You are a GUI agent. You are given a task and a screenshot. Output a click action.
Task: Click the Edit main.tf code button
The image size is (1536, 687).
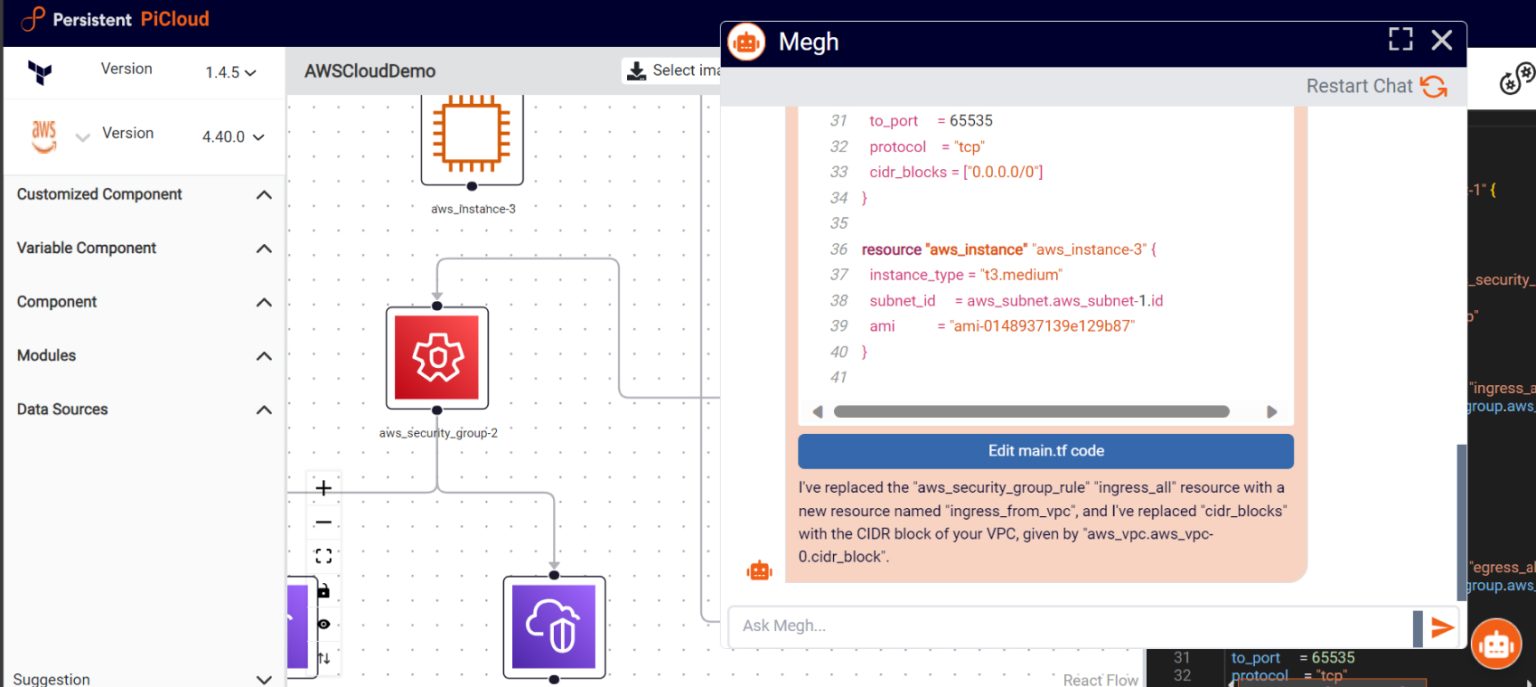(x=1044, y=450)
